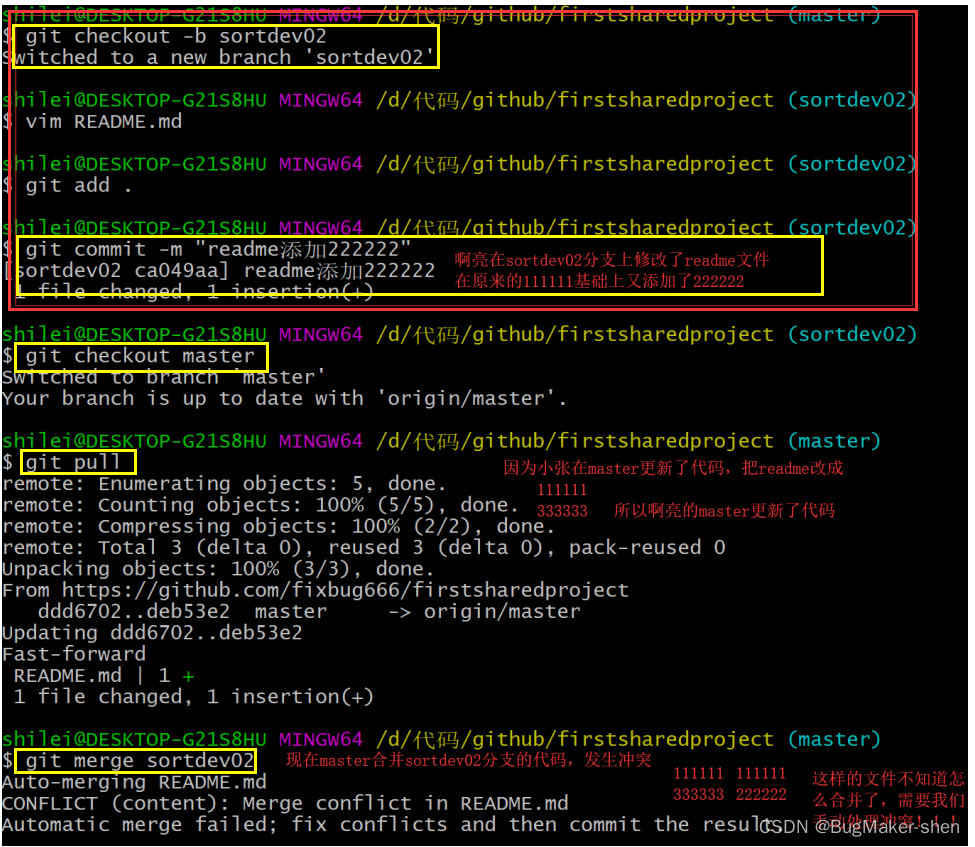The width and height of the screenshot is (975, 847).
Task: Click the '[sortdev02 ca049aa]' commit output line
Action: pos(219,271)
